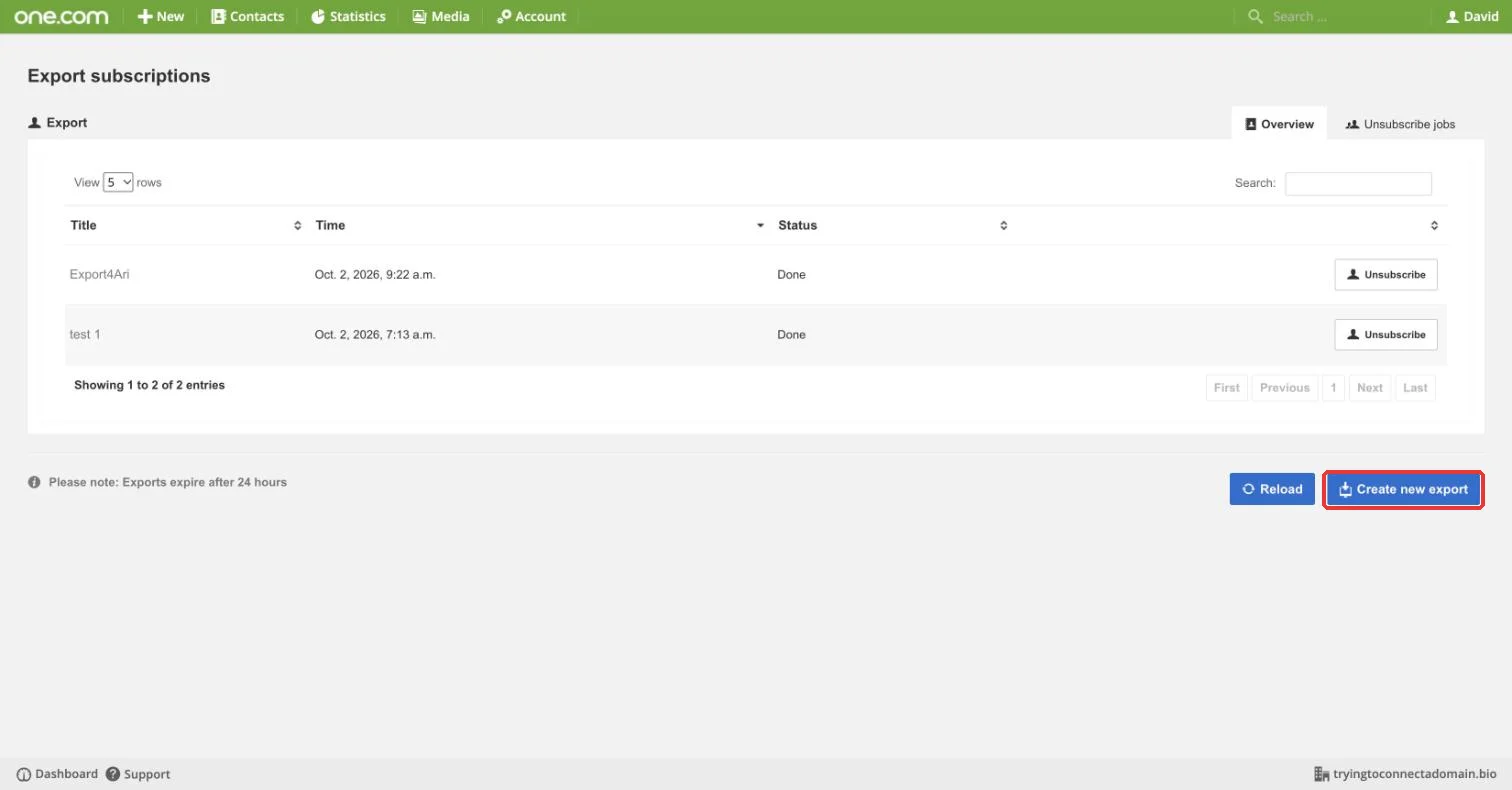Click the tryingtoconnectadomain.bio domain label
Screen dimensions: 1512x790
click(1405, 774)
